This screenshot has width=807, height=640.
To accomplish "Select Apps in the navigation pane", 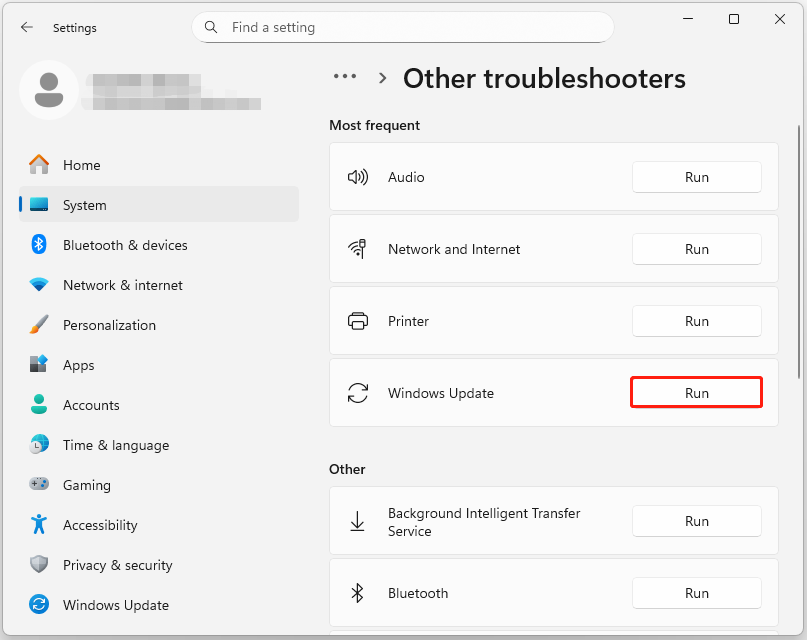I will [82, 365].
